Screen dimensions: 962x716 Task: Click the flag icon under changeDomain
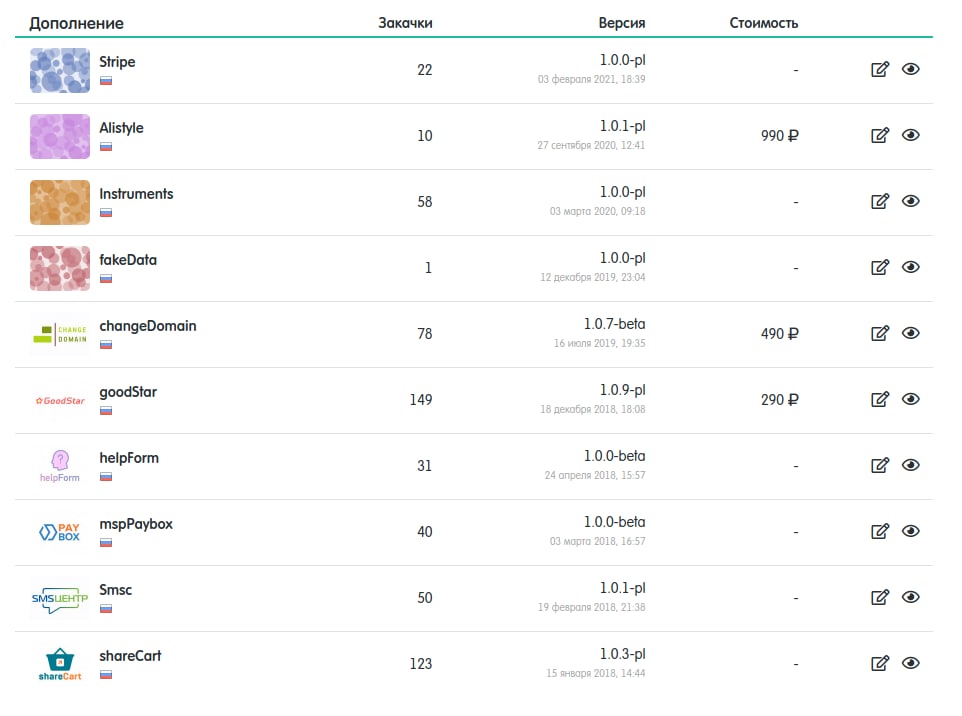[x=106, y=345]
